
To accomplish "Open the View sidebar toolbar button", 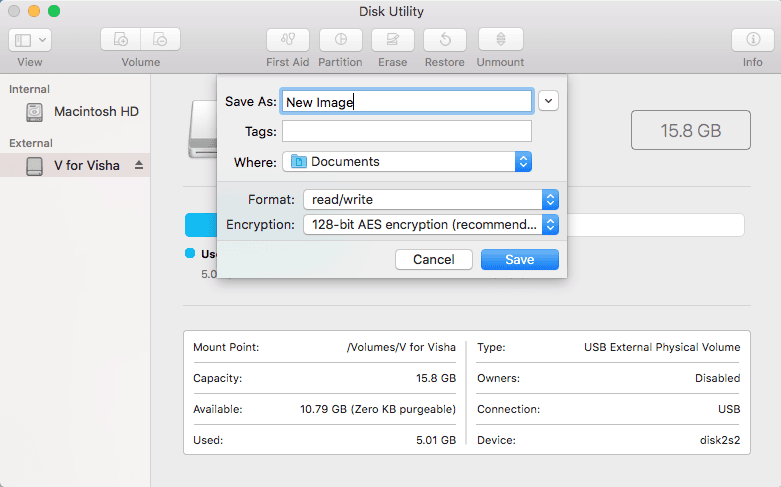I will tap(29, 40).
